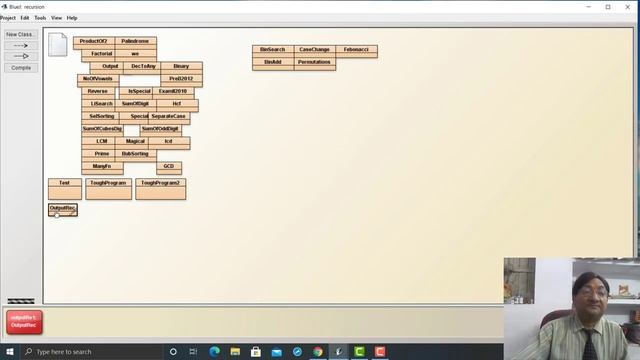Select the ToughProgram class box
The width and height of the screenshot is (640, 360).
click(x=109, y=189)
